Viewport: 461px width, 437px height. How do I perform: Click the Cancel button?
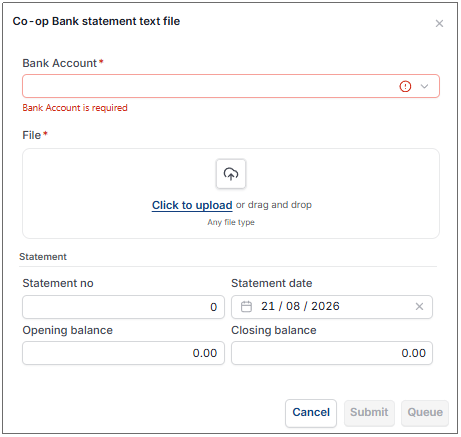[x=311, y=412]
